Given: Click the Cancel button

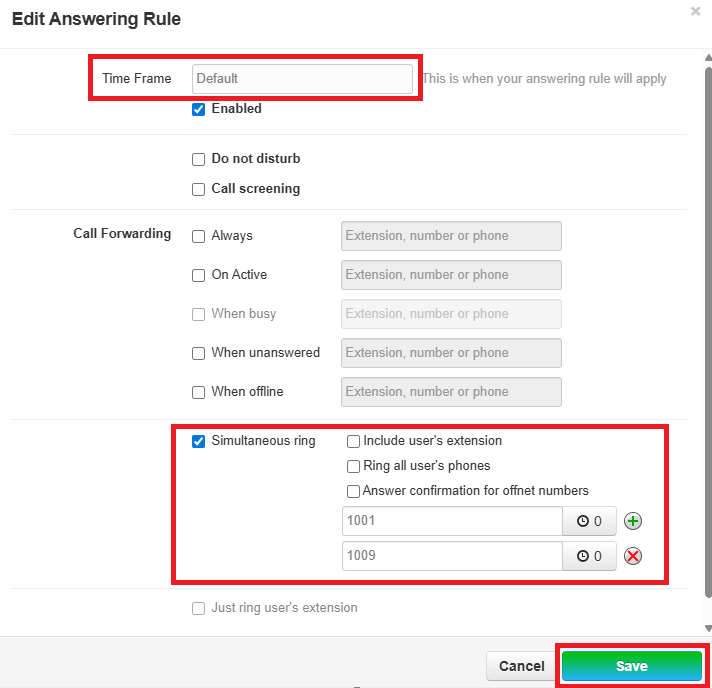Looking at the screenshot, I should click(x=521, y=666).
